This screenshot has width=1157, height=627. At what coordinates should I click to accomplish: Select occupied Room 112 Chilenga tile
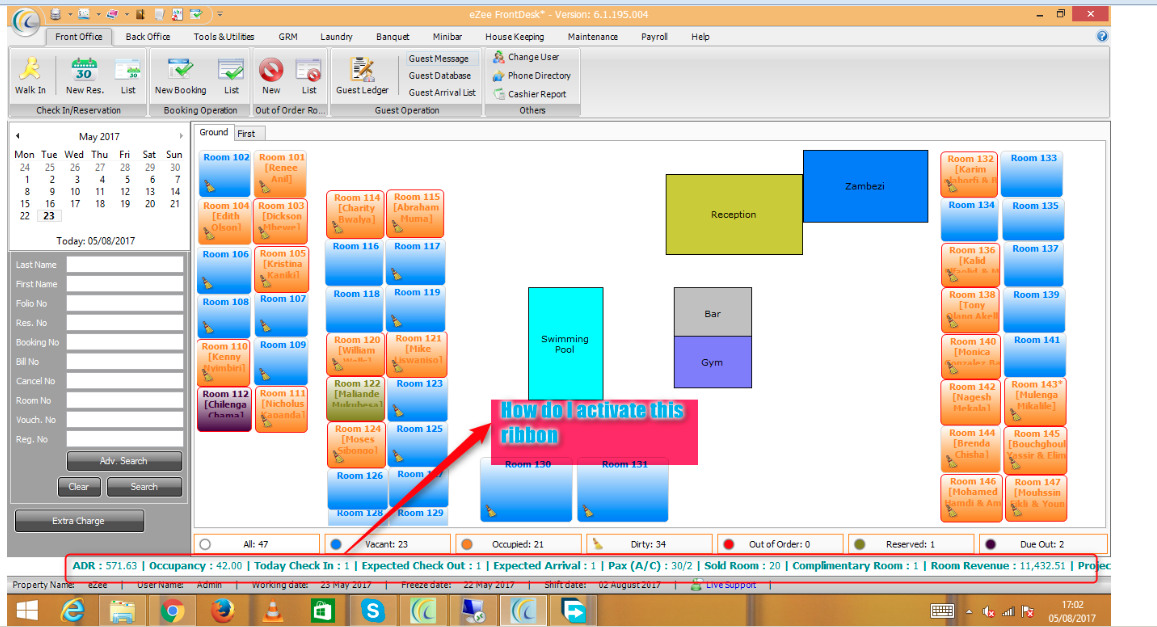pyautogui.click(x=225, y=409)
